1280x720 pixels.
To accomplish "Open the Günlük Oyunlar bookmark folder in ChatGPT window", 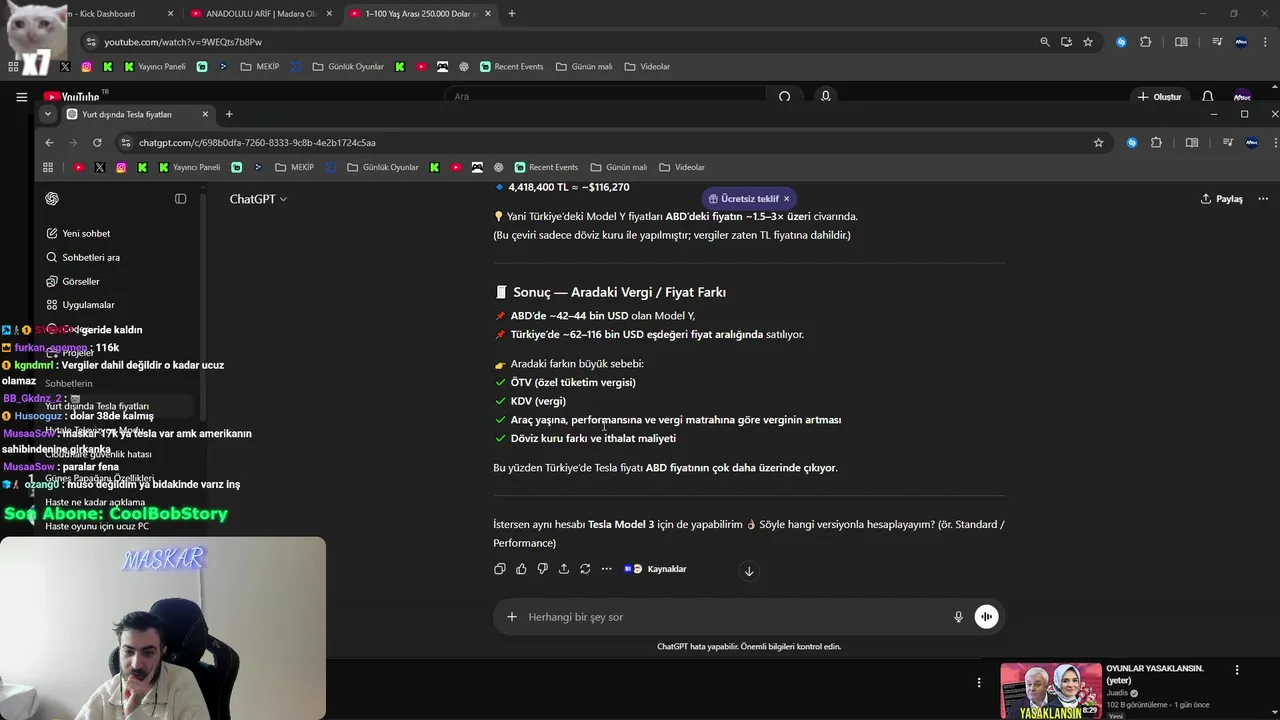I will pyautogui.click(x=382, y=167).
